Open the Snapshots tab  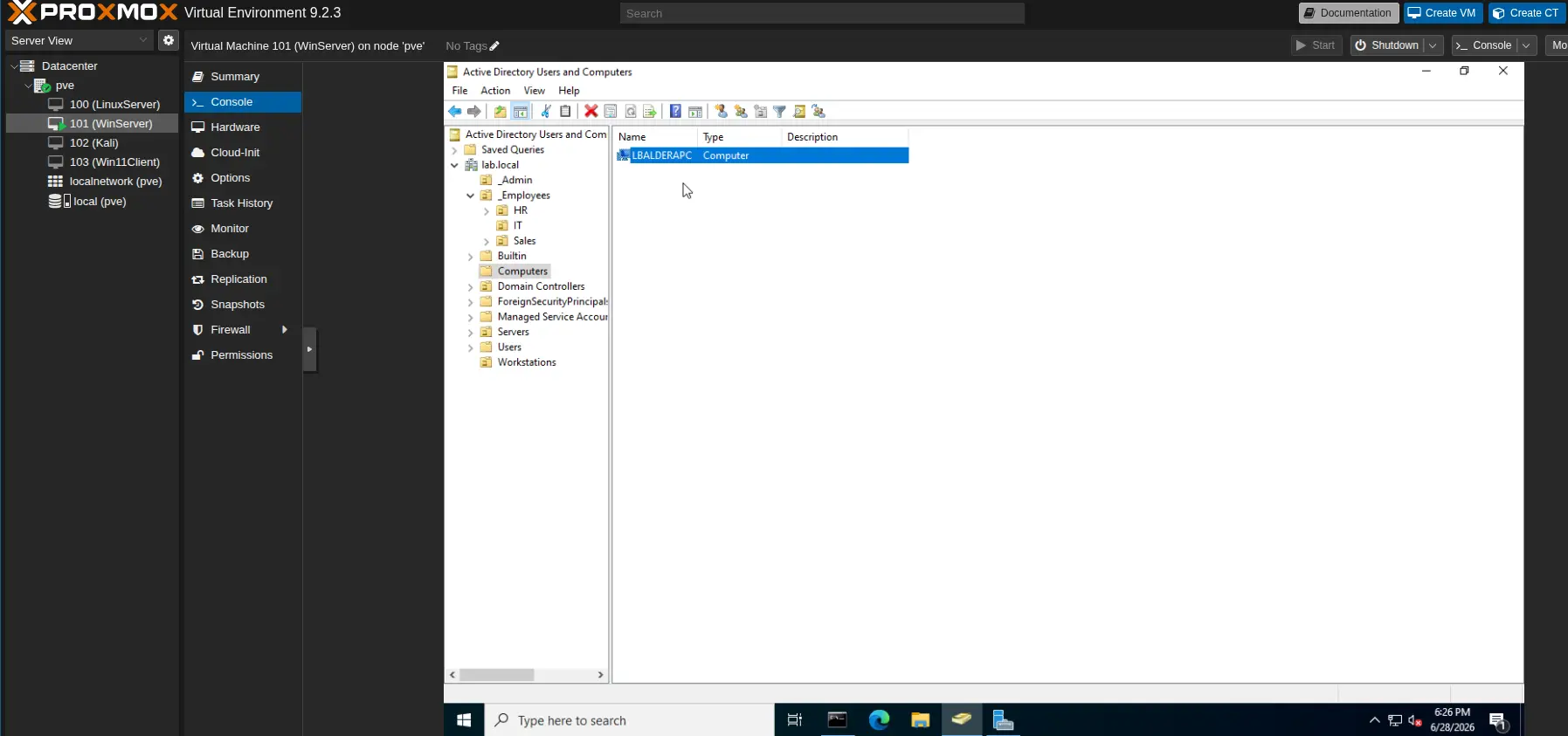tap(243, 305)
